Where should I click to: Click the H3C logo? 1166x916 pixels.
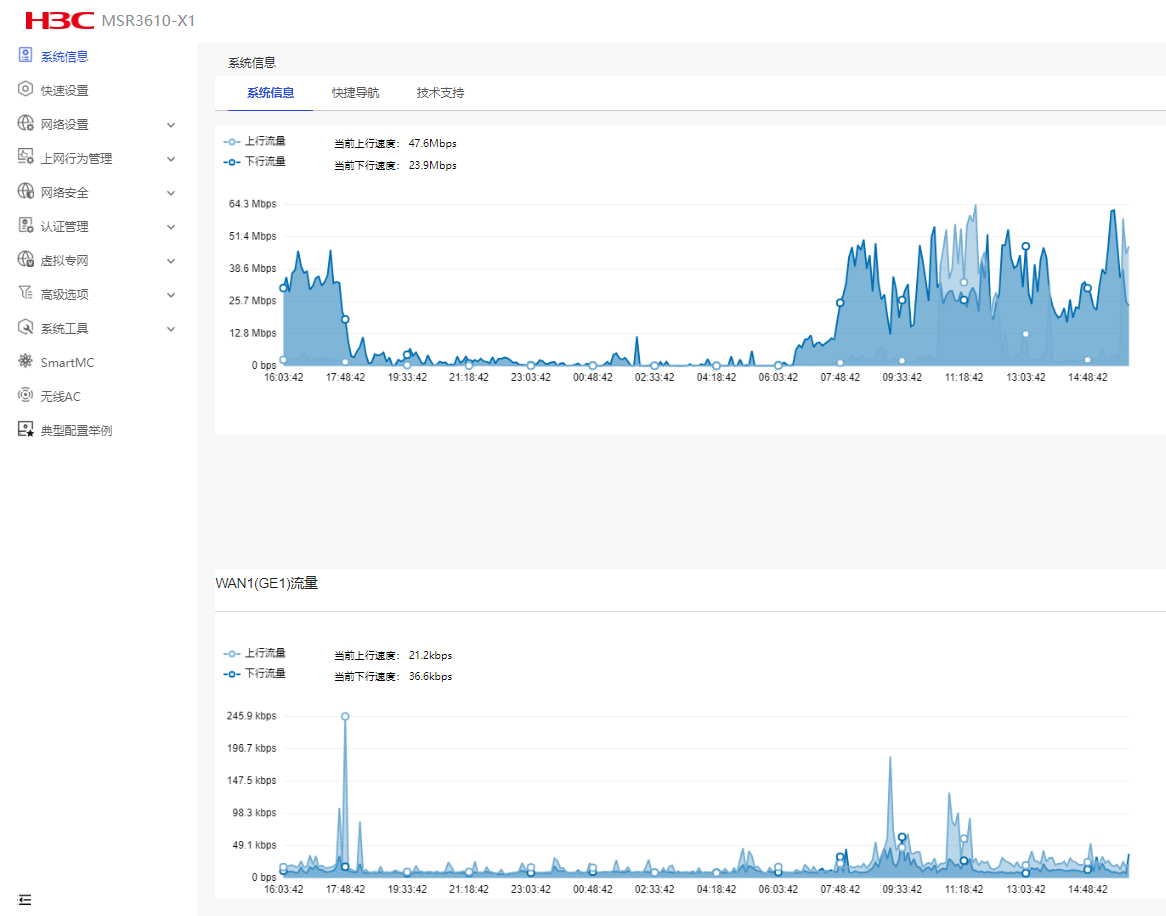[x=59, y=20]
